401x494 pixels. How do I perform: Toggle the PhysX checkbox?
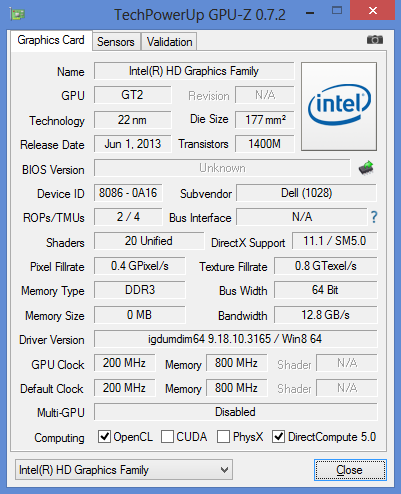(x=223, y=436)
